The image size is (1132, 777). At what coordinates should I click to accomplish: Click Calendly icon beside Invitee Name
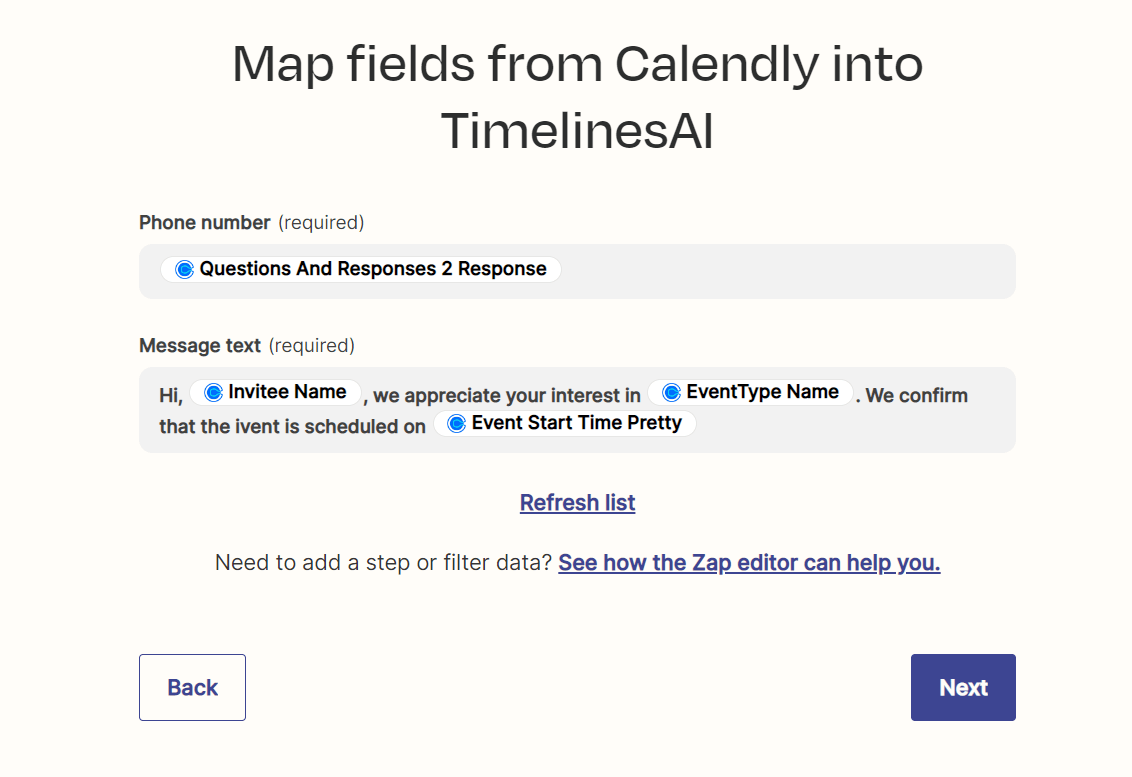pyautogui.click(x=213, y=392)
